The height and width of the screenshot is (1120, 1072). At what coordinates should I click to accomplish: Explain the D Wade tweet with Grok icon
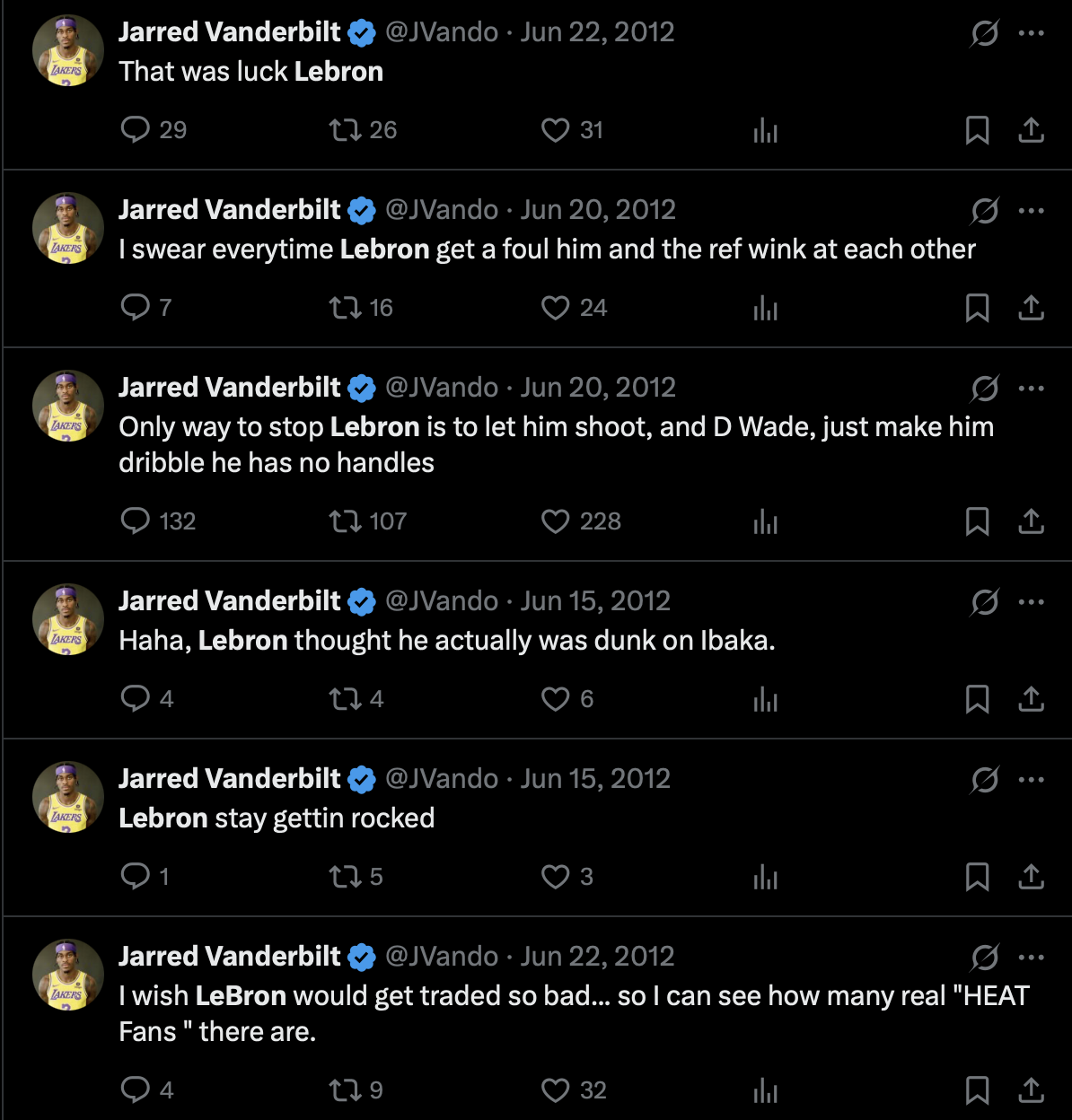(x=985, y=389)
